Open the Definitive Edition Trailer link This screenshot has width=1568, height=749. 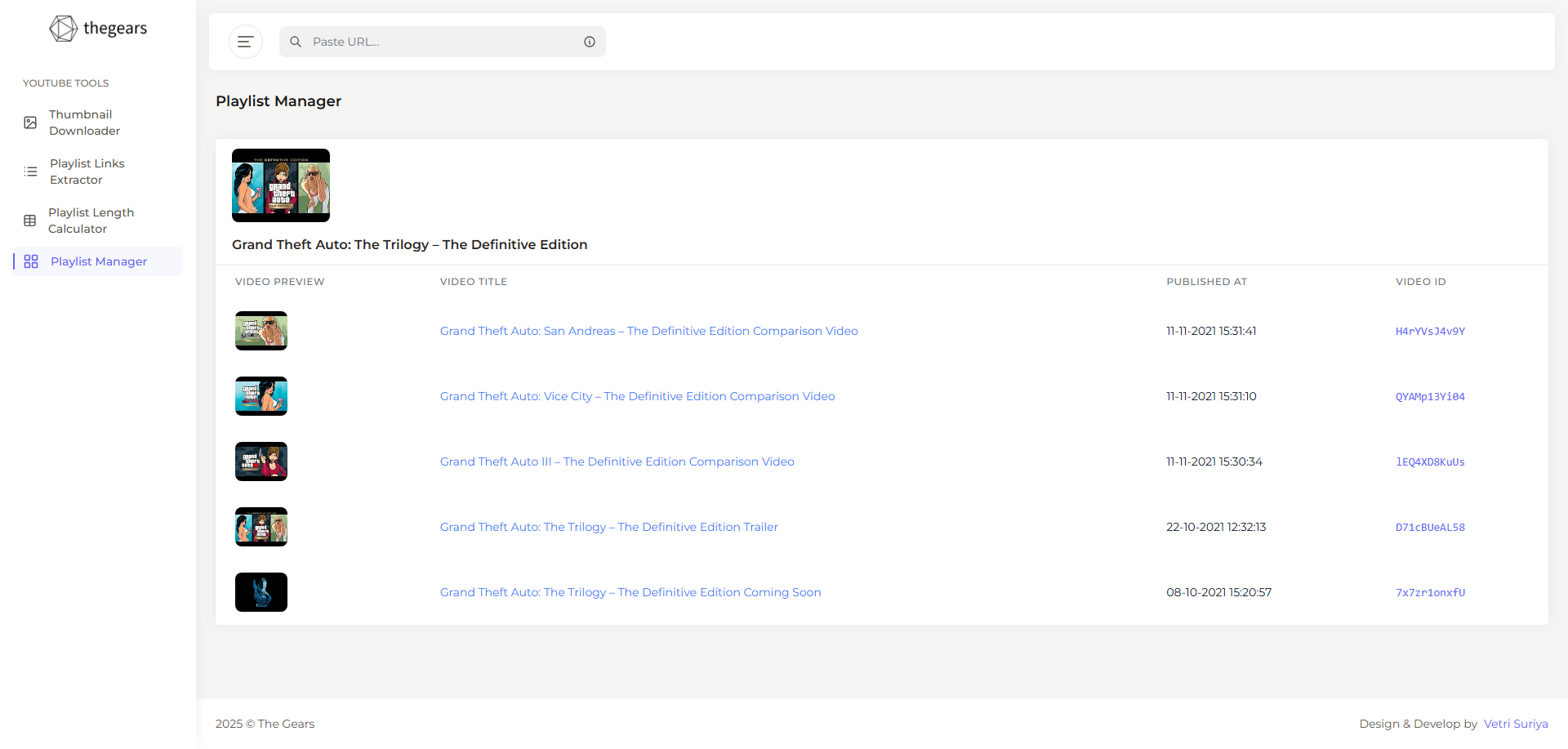pyautogui.click(x=608, y=527)
